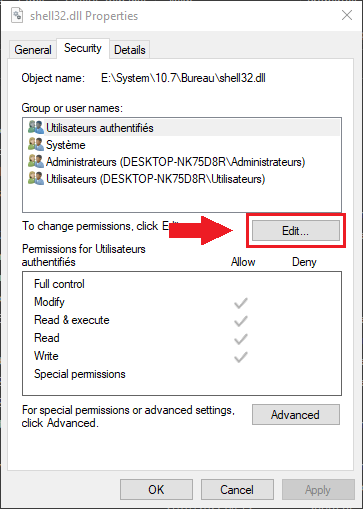Image resolution: width=363 pixels, height=509 pixels.
Task: Click the Edit... button to change permissions
Action: click(x=296, y=231)
